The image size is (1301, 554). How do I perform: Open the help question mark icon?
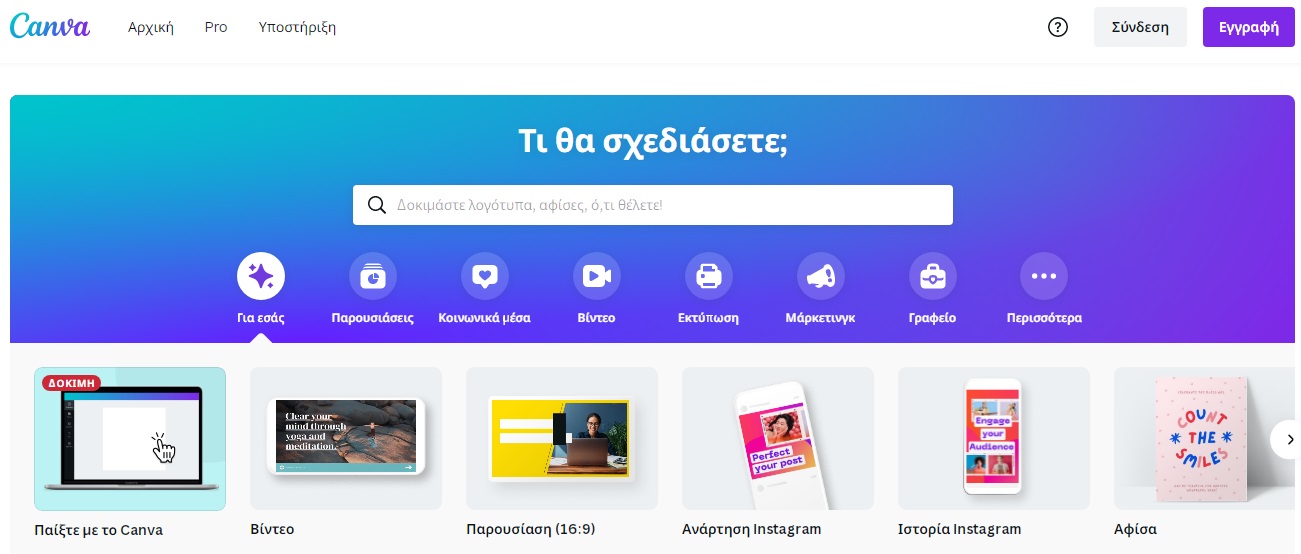[1057, 27]
